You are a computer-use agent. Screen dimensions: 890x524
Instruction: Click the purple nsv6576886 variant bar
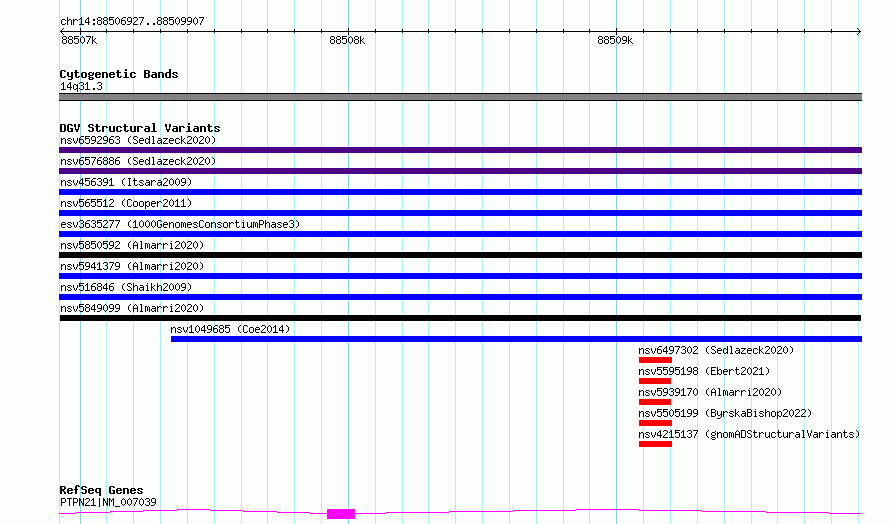pos(460,171)
